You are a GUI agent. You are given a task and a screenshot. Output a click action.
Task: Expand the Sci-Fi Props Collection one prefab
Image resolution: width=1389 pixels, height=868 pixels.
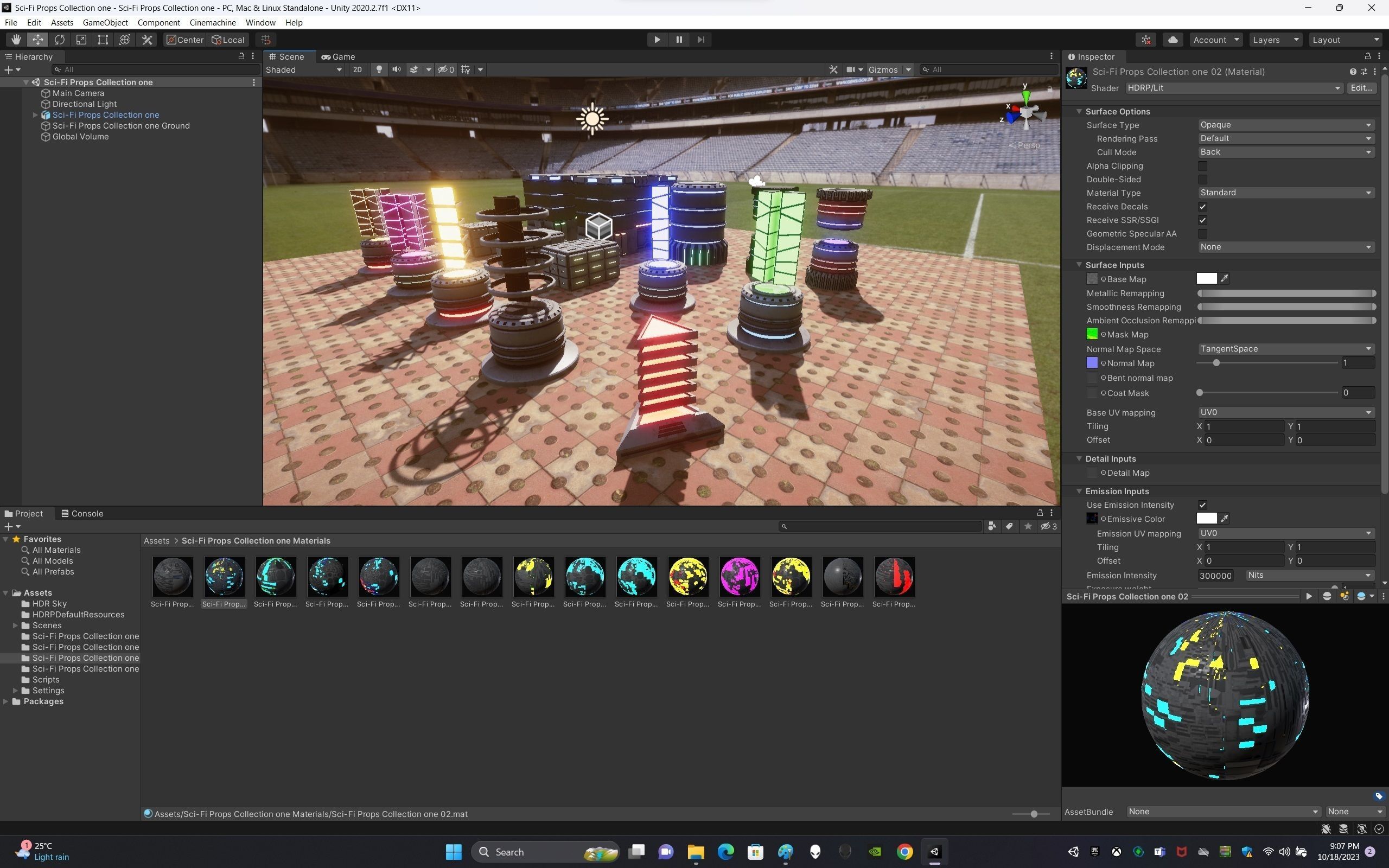coord(35,115)
